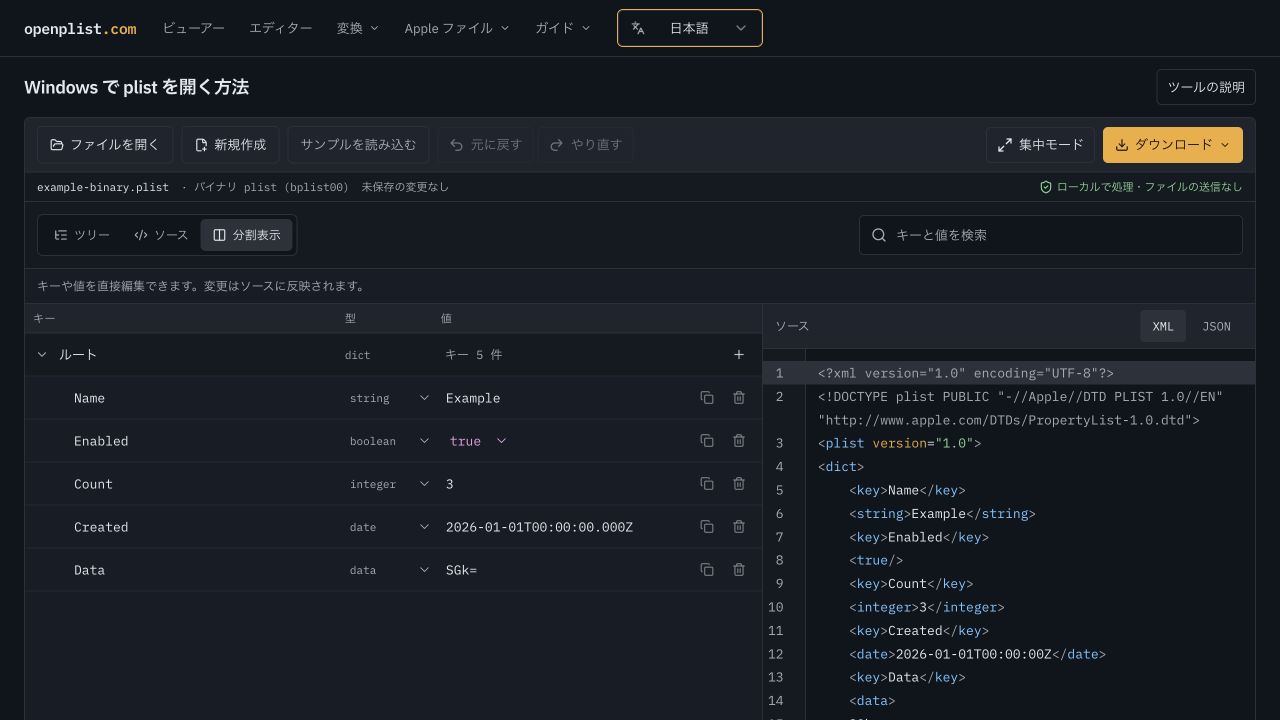Enter 集中モード focus mode
This screenshot has width=1280, height=720.
pyautogui.click(x=1041, y=145)
